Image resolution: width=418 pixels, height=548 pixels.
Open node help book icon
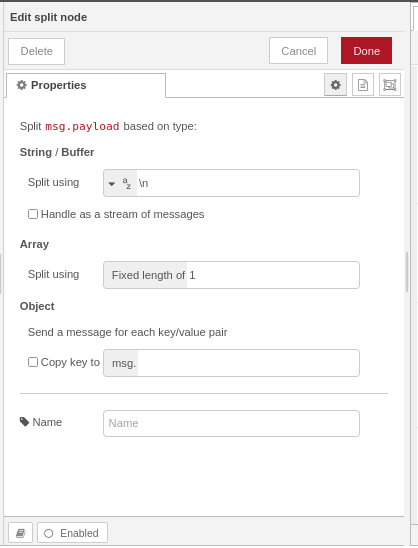click(x=20, y=533)
